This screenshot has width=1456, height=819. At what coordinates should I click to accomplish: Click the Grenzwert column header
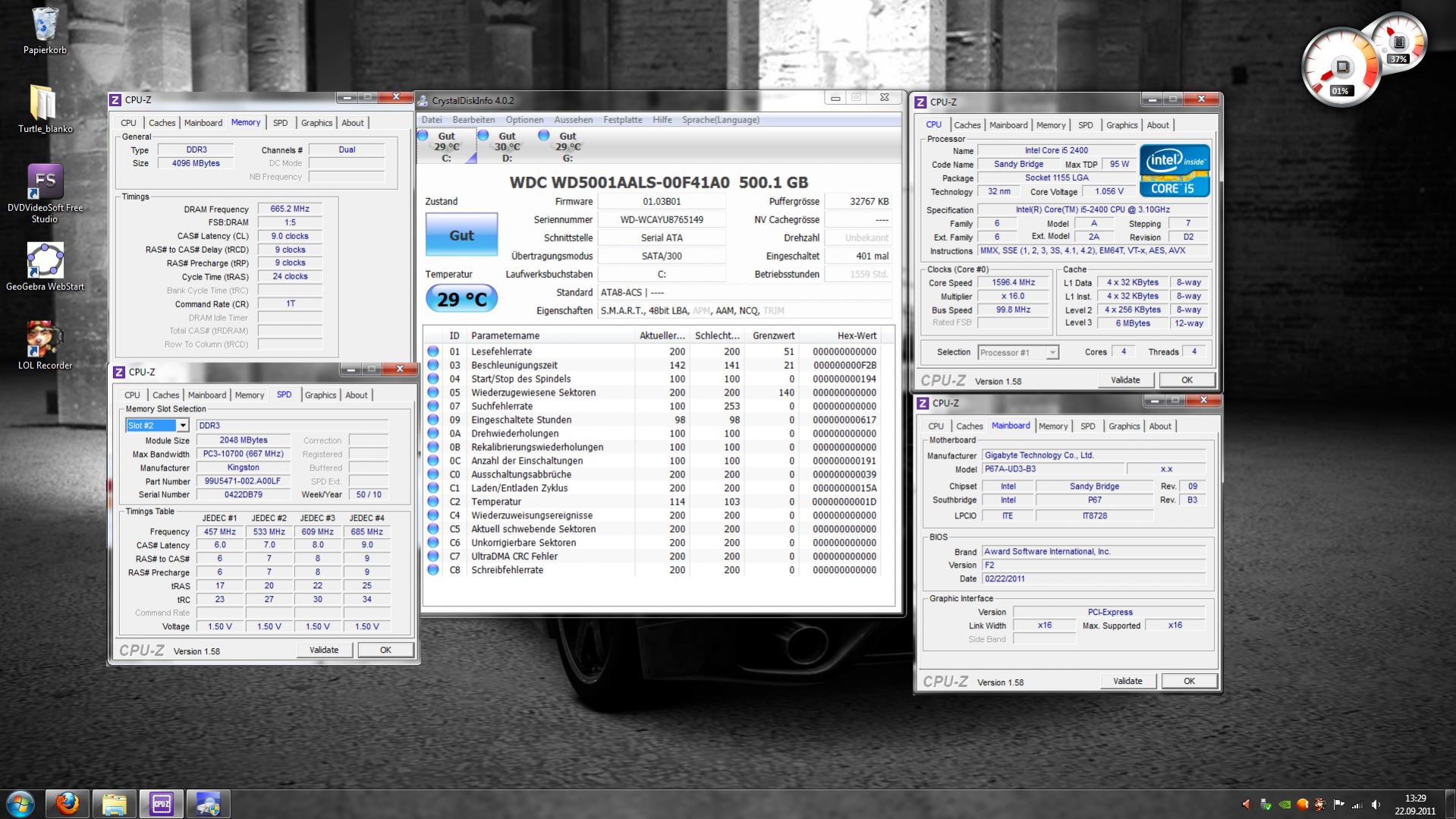[x=772, y=335]
